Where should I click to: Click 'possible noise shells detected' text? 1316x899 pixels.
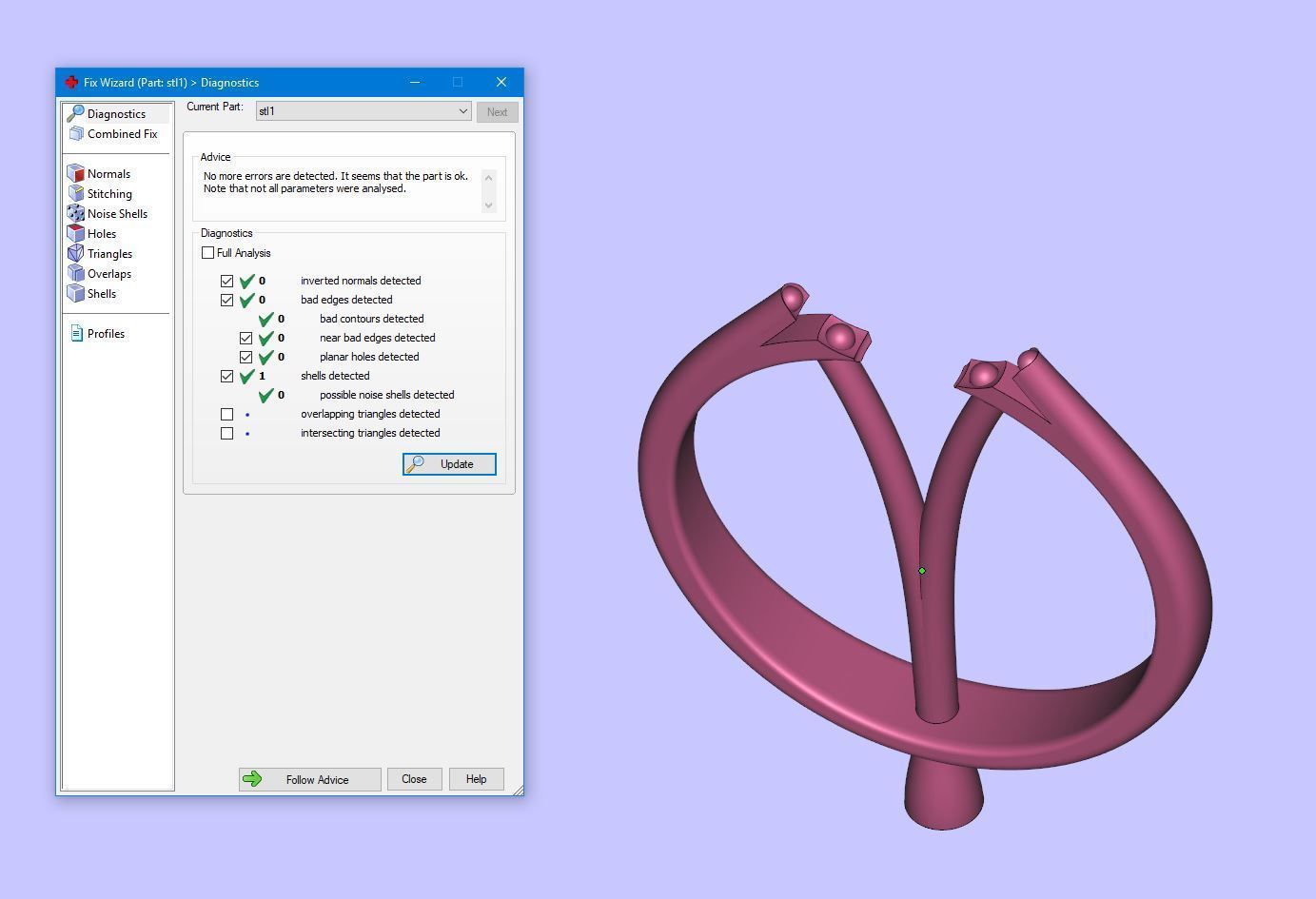click(x=386, y=395)
